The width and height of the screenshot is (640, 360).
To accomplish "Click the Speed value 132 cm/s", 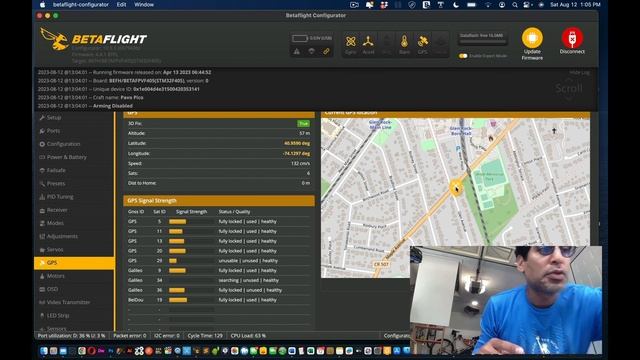I will [300, 163].
